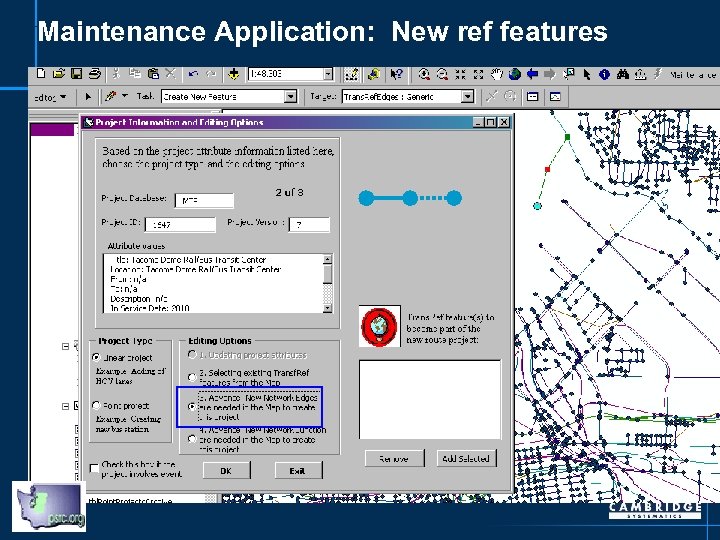
Task: Select the Edit tool arrow
Action: 88,96
